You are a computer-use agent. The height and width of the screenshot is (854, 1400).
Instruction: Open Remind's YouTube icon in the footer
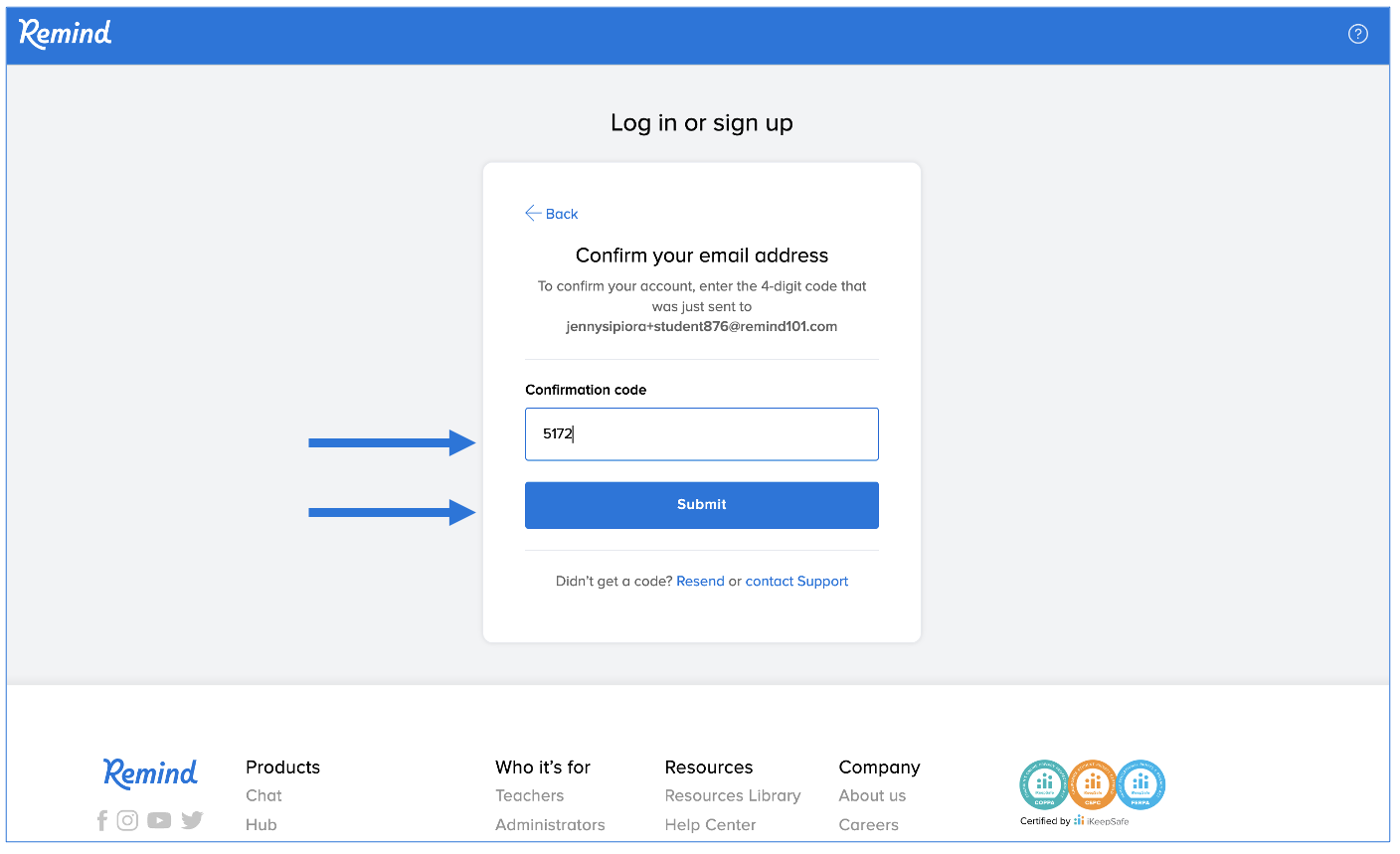click(159, 820)
